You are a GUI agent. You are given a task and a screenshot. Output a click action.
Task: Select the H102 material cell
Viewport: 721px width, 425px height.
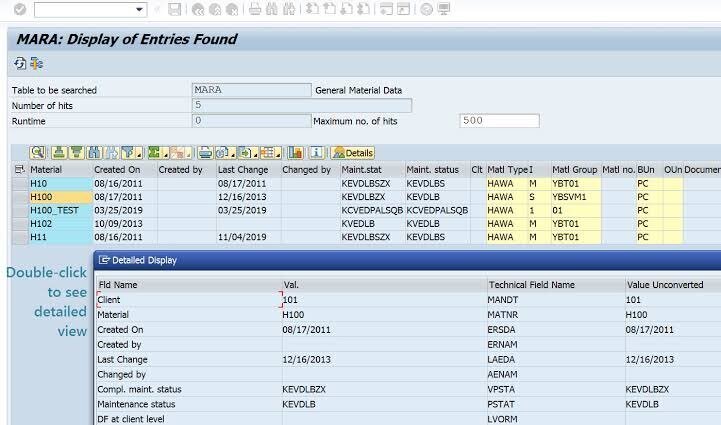coord(60,224)
